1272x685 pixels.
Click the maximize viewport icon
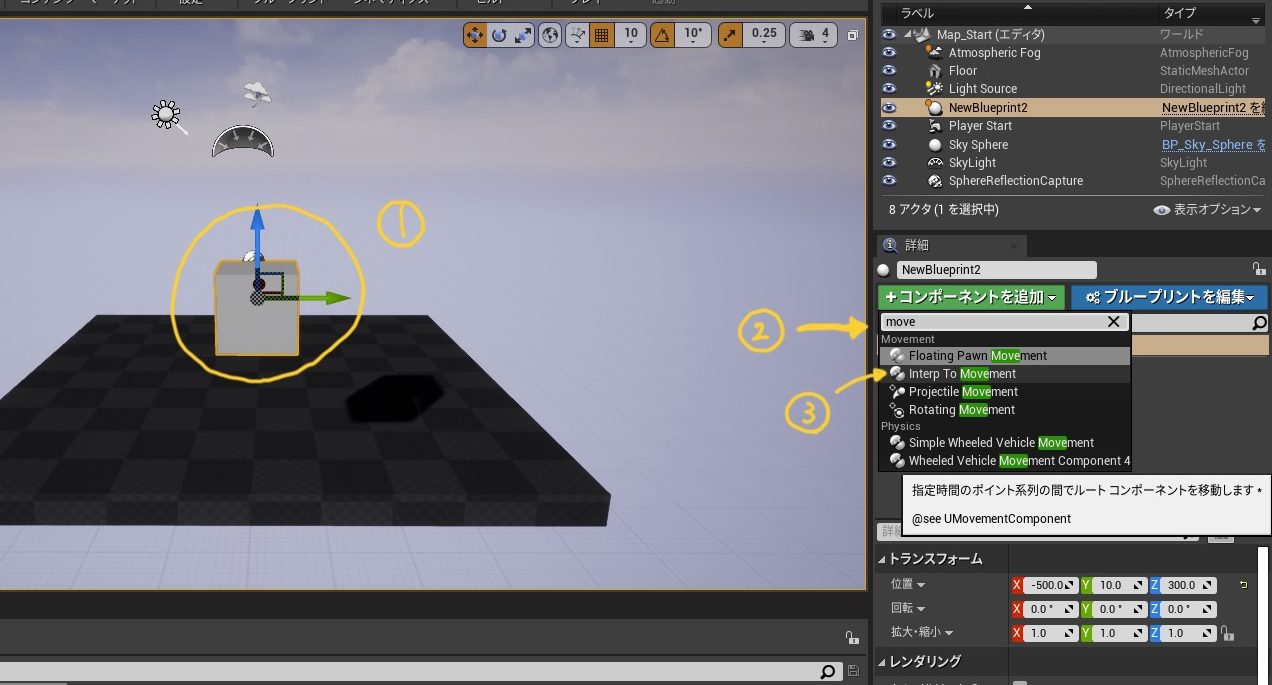coord(853,35)
